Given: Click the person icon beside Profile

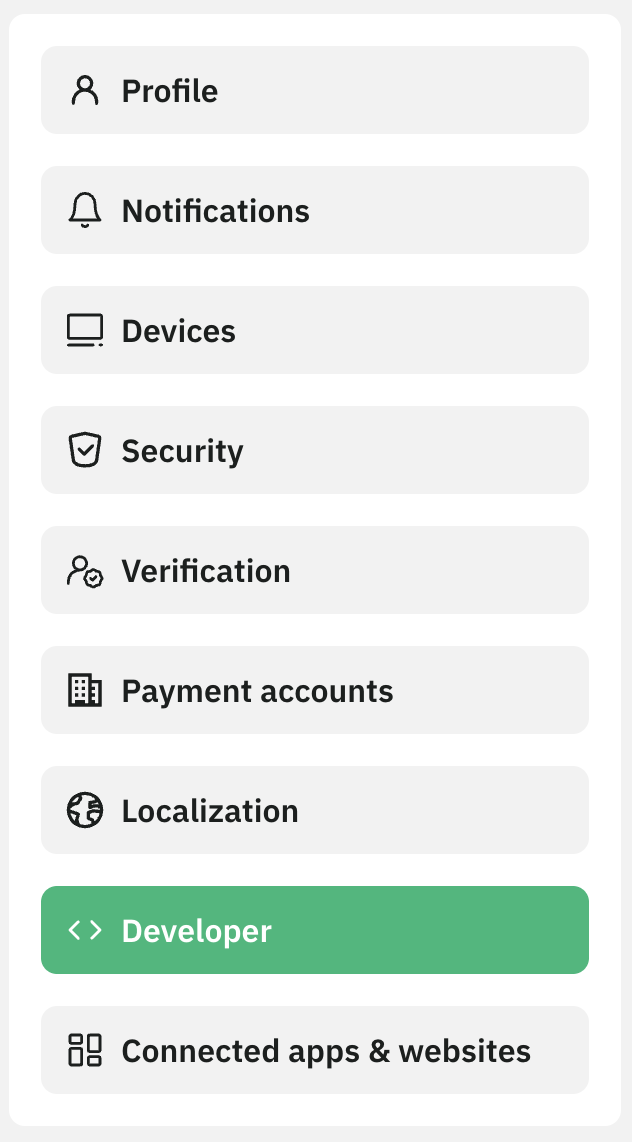Looking at the screenshot, I should point(85,91).
